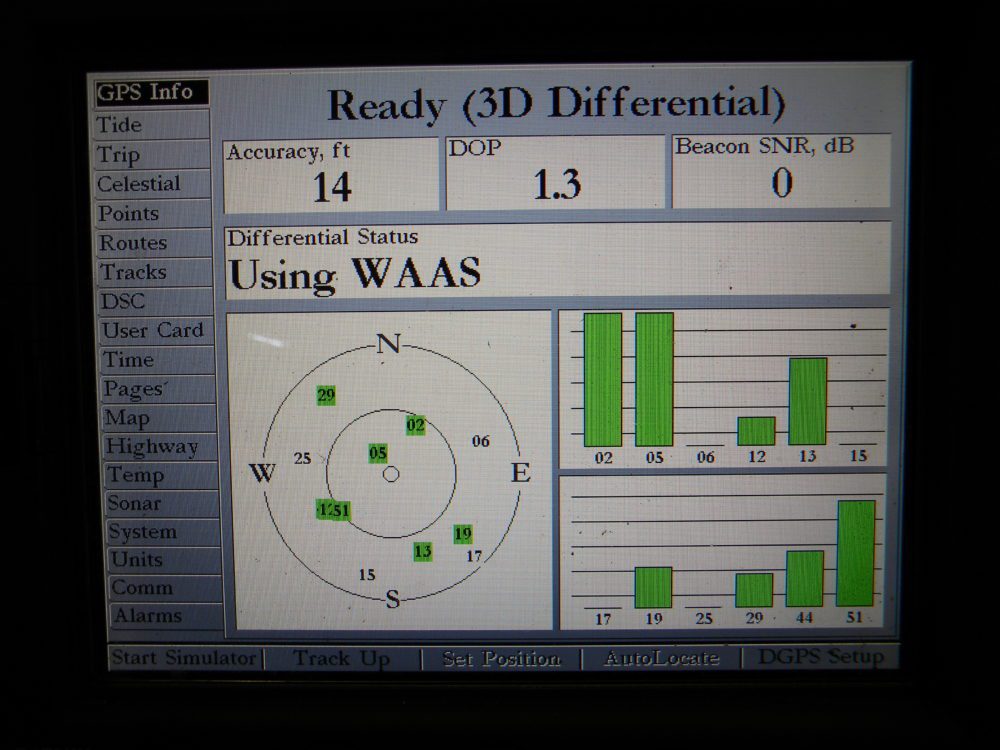Go to the Routes tab
The image size is (1000, 750).
[x=154, y=242]
